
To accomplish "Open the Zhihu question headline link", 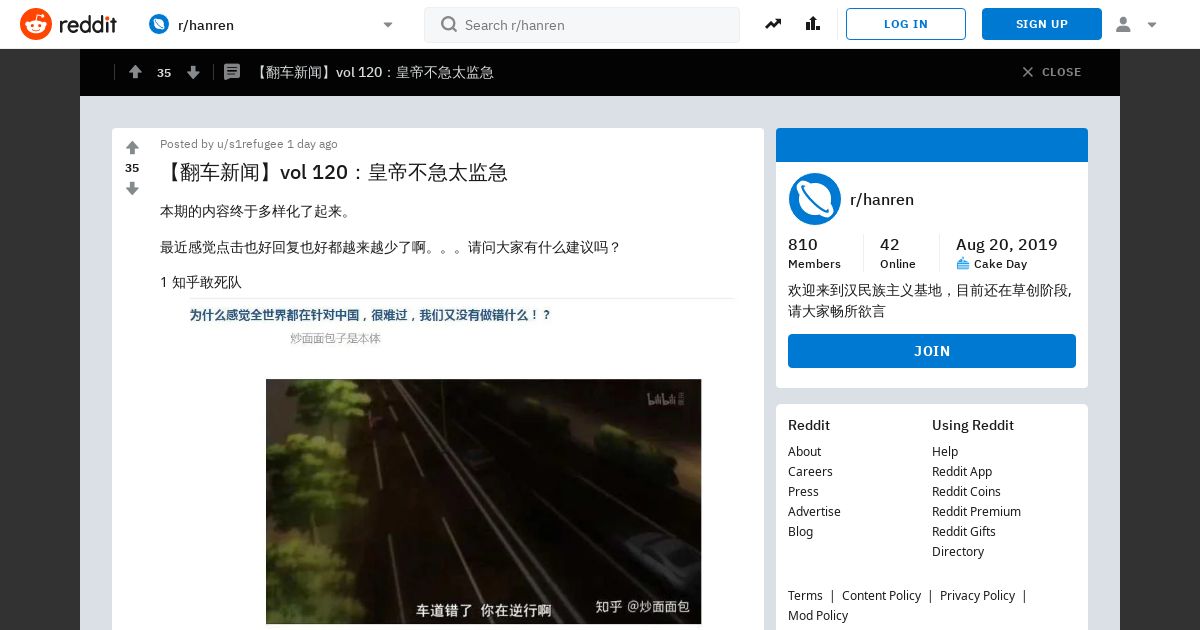I will 370,315.
